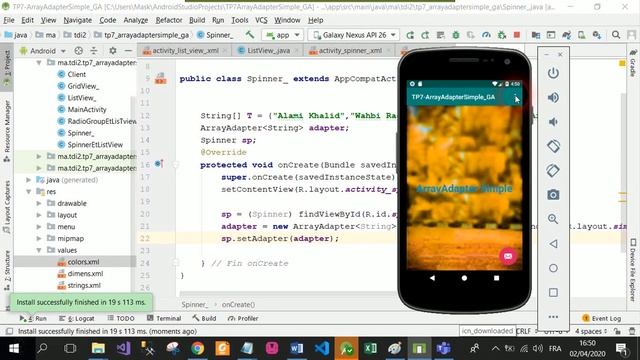Viewport: 640px width, 360px height.
Task: Open the app overflow menu in phone
Action: (515, 97)
